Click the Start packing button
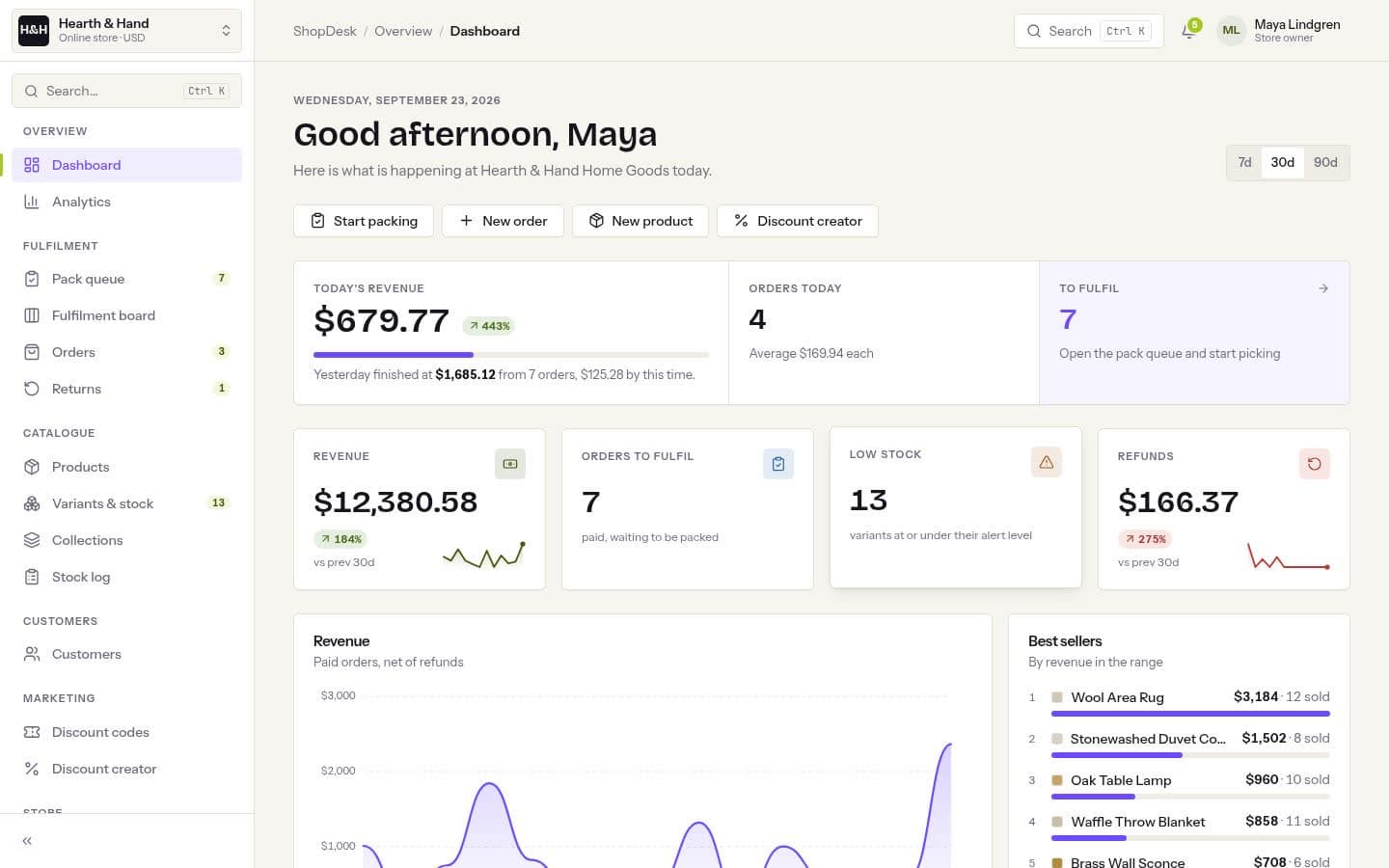Viewport: 1389px width, 868px height. tap(364, 221)
